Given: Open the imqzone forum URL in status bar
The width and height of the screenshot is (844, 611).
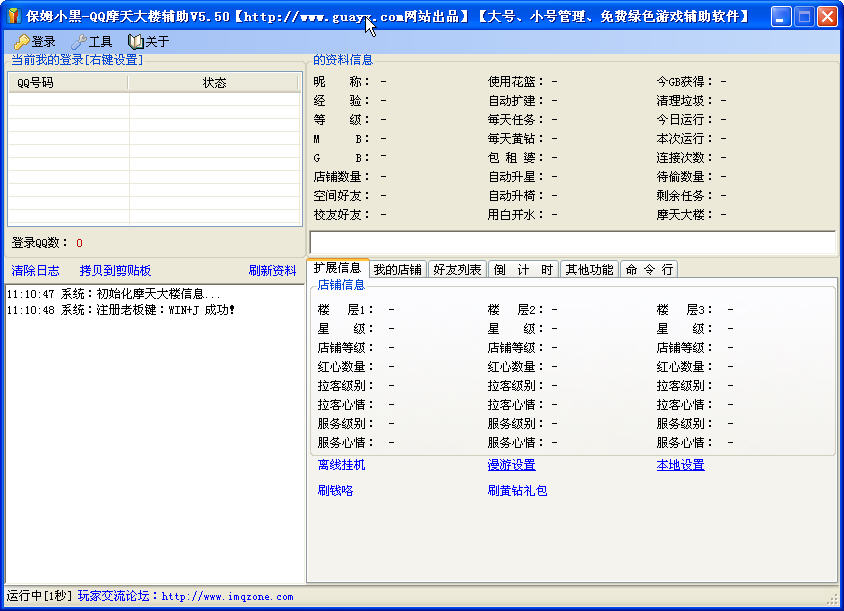Looking at the screenshot, I should pos(227,596).
